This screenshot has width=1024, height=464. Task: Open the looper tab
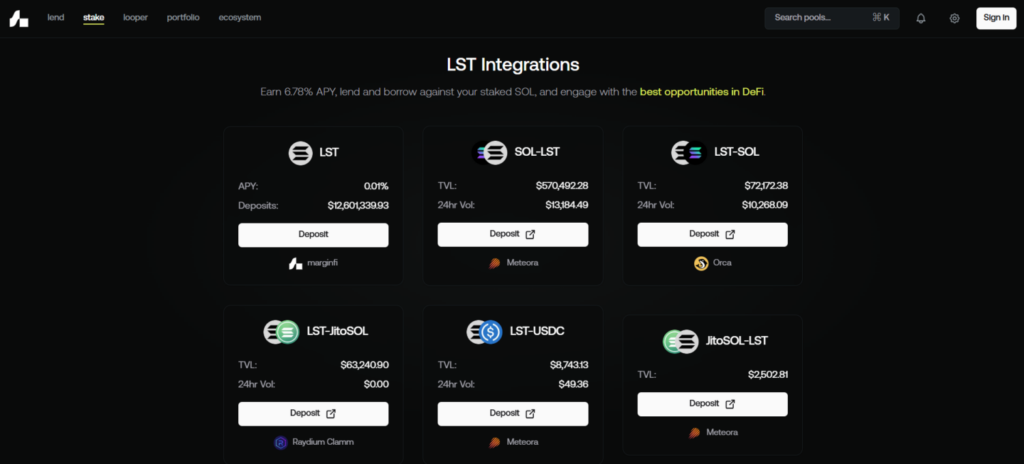(x=135, y=18)
